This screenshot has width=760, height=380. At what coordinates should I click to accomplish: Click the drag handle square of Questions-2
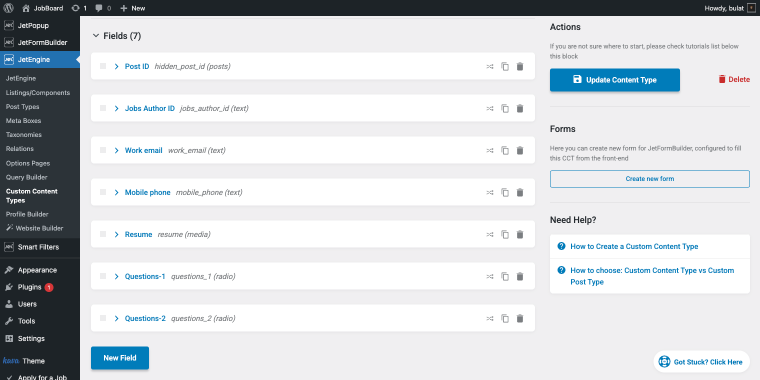[x=103, y=318]
